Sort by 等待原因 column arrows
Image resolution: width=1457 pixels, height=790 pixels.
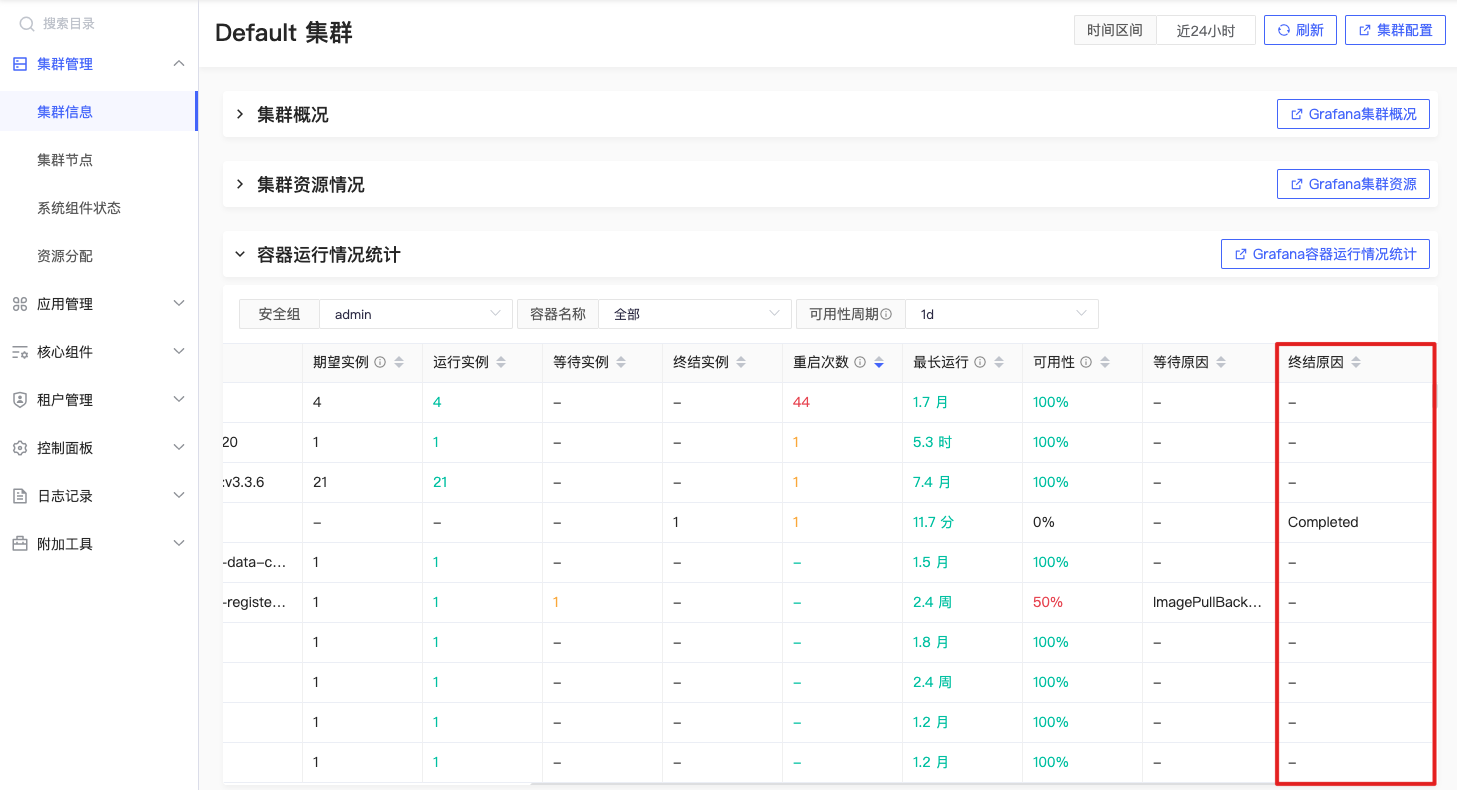point(1221,363)
